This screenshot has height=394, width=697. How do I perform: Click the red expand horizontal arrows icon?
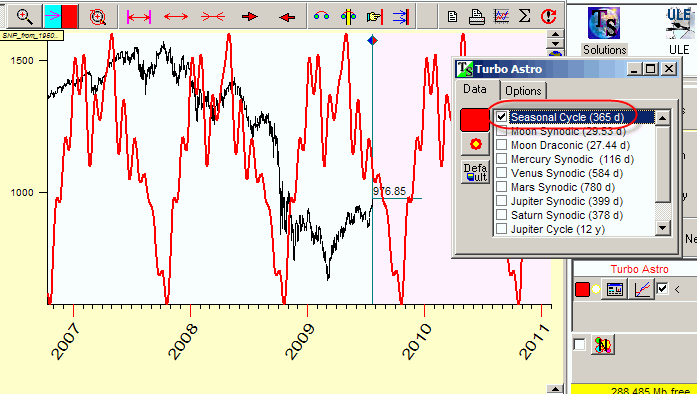pos(176,17)
